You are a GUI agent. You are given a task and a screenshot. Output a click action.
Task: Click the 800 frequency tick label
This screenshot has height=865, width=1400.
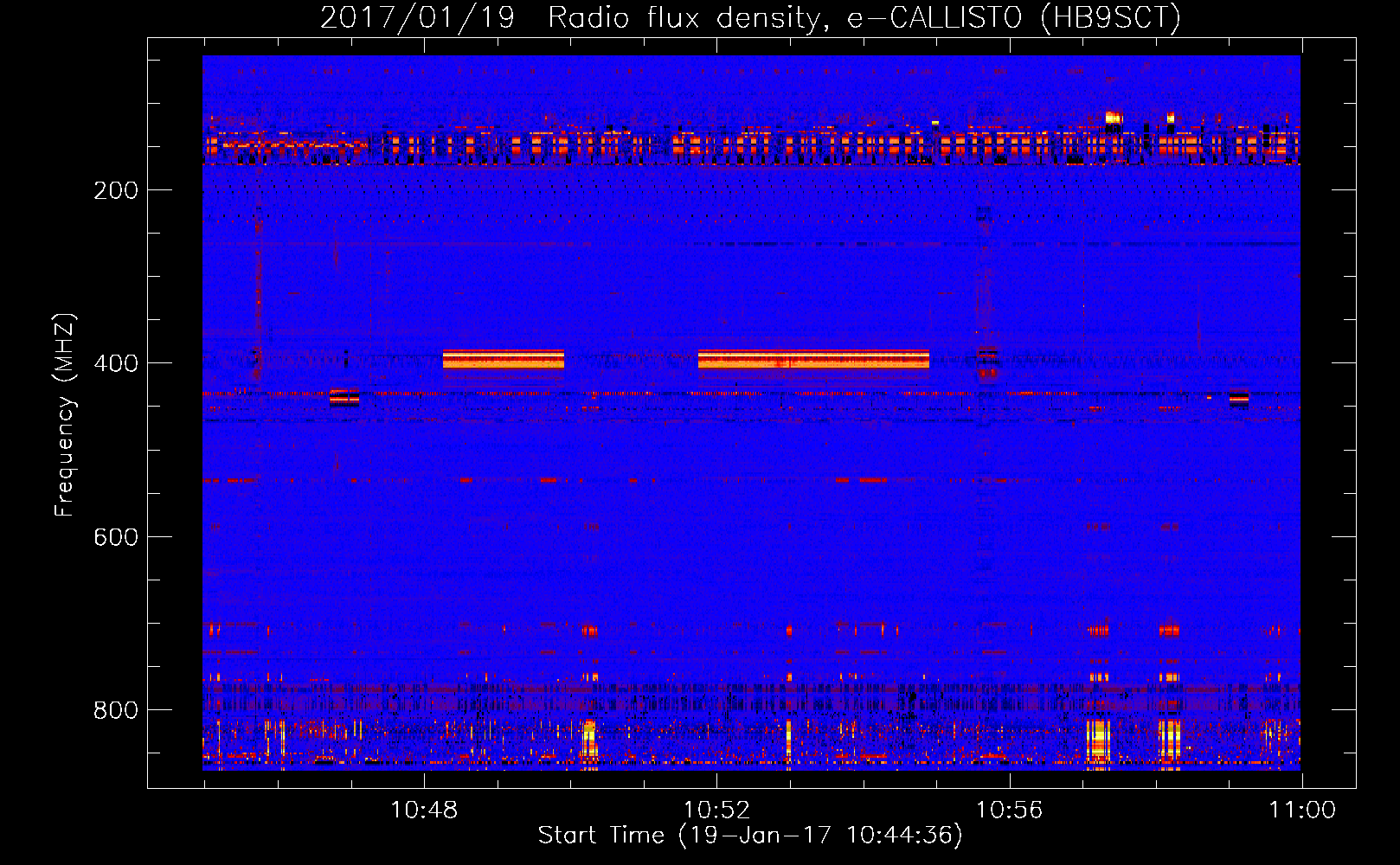pos(116,710)
